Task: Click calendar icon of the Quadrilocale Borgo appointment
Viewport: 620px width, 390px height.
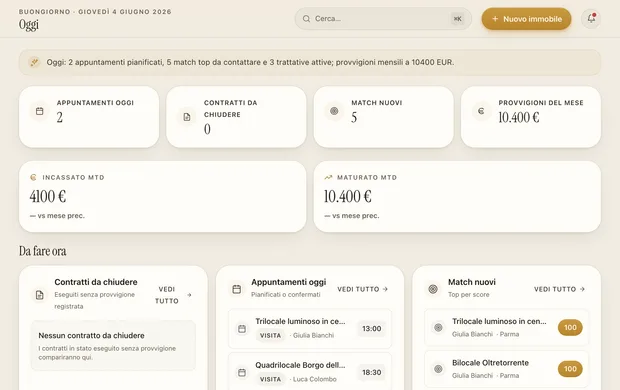Action: (242, 372)
